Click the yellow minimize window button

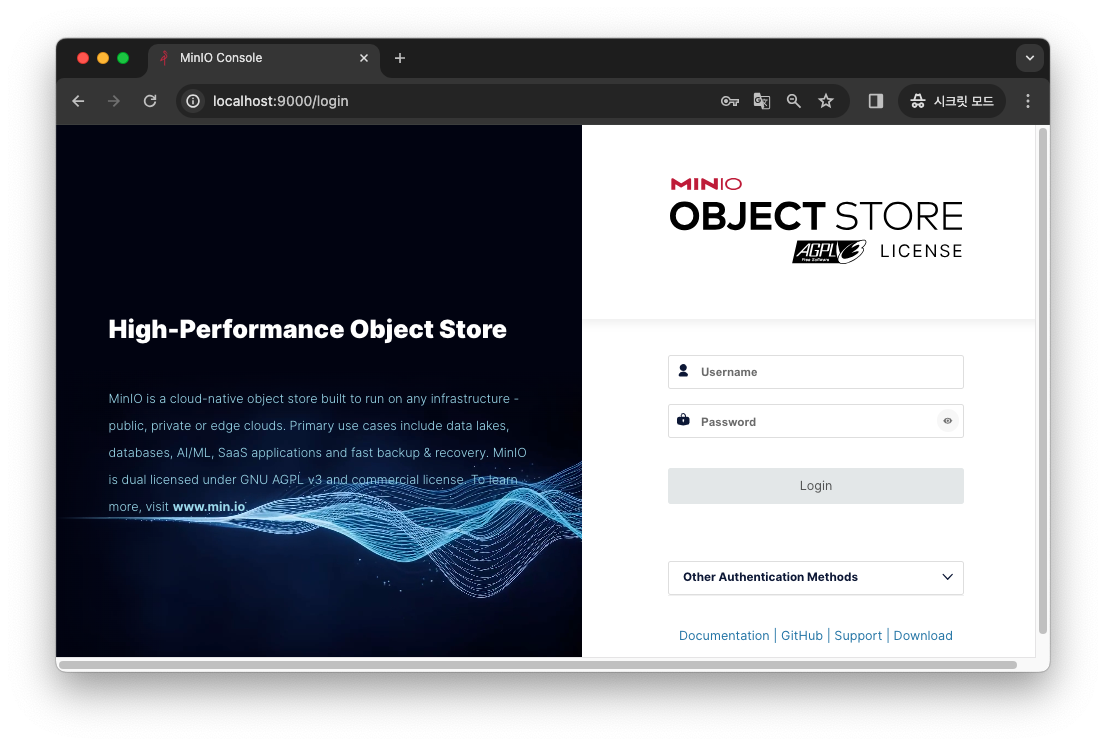(x=103, y=58)
